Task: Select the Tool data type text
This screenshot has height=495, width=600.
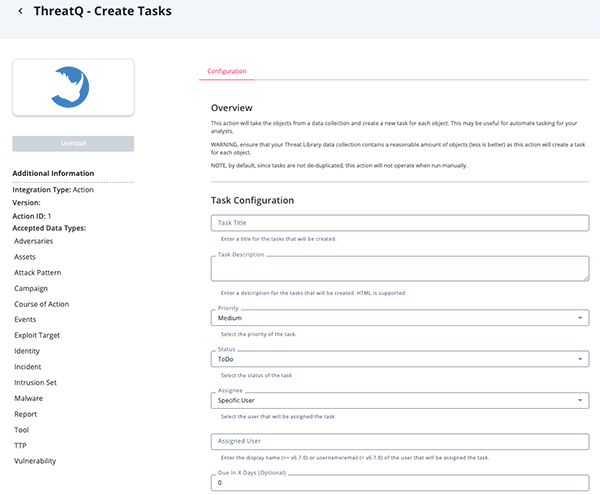Action: tap(21, 430)
